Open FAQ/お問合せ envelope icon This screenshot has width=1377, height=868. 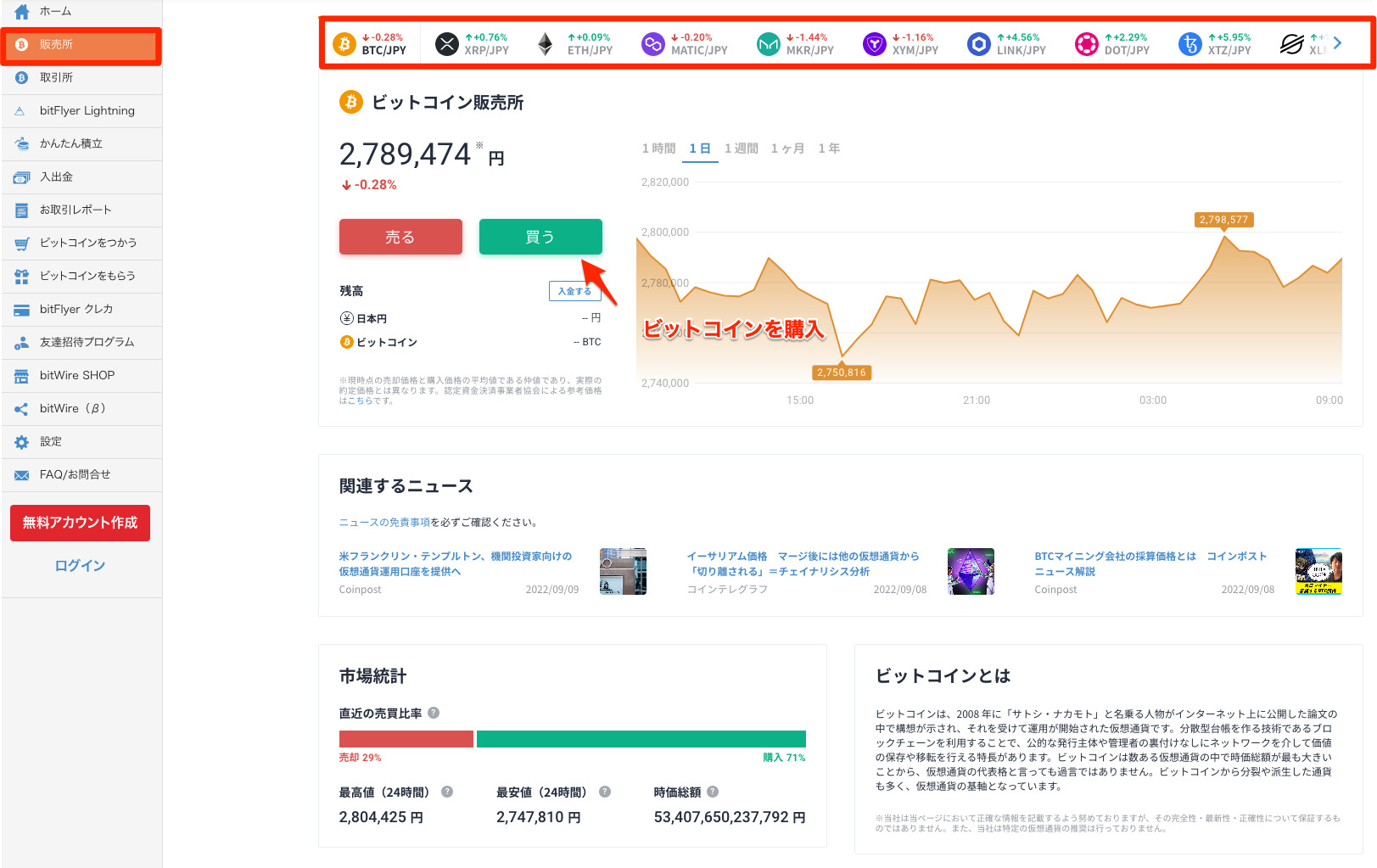click(21, 474)
